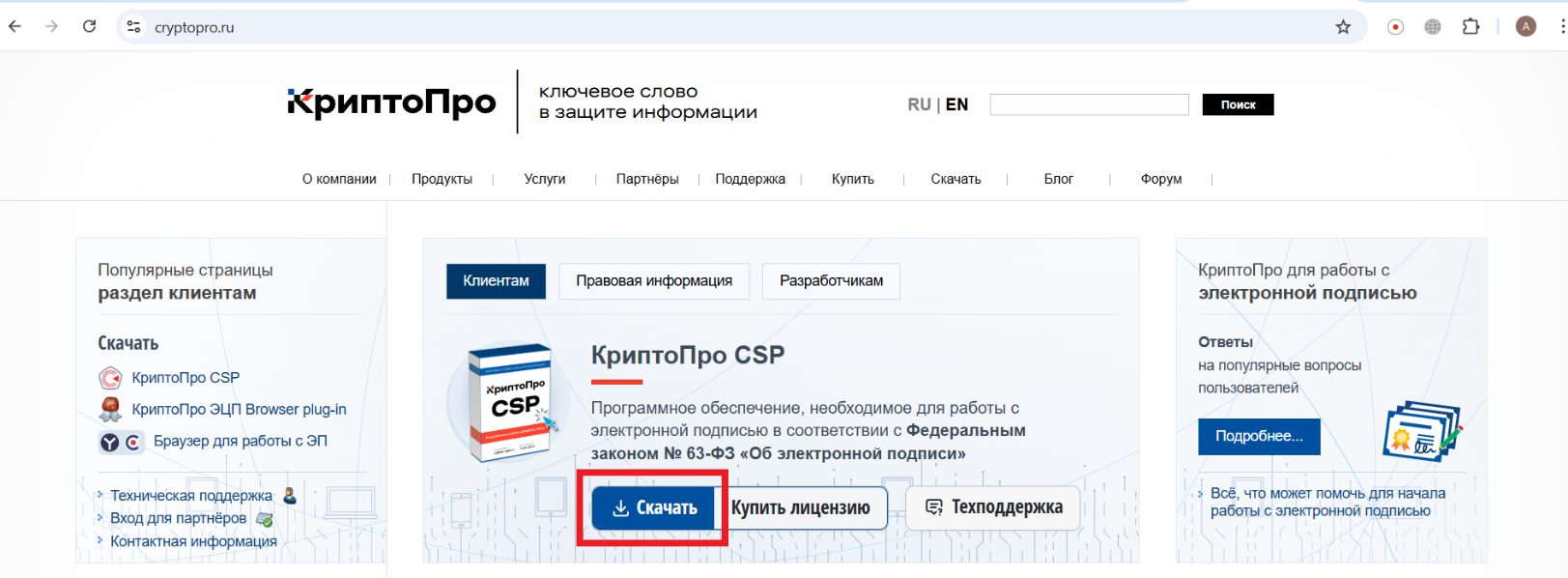Click the Техподдержка button
Screen dimensions: 1568x578
(994, 507)
